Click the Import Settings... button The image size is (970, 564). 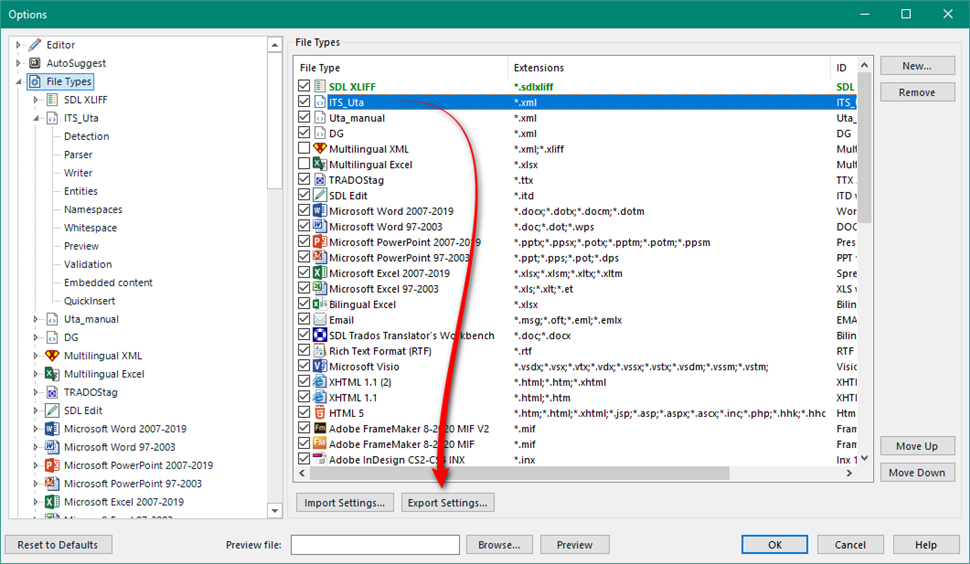345,503
